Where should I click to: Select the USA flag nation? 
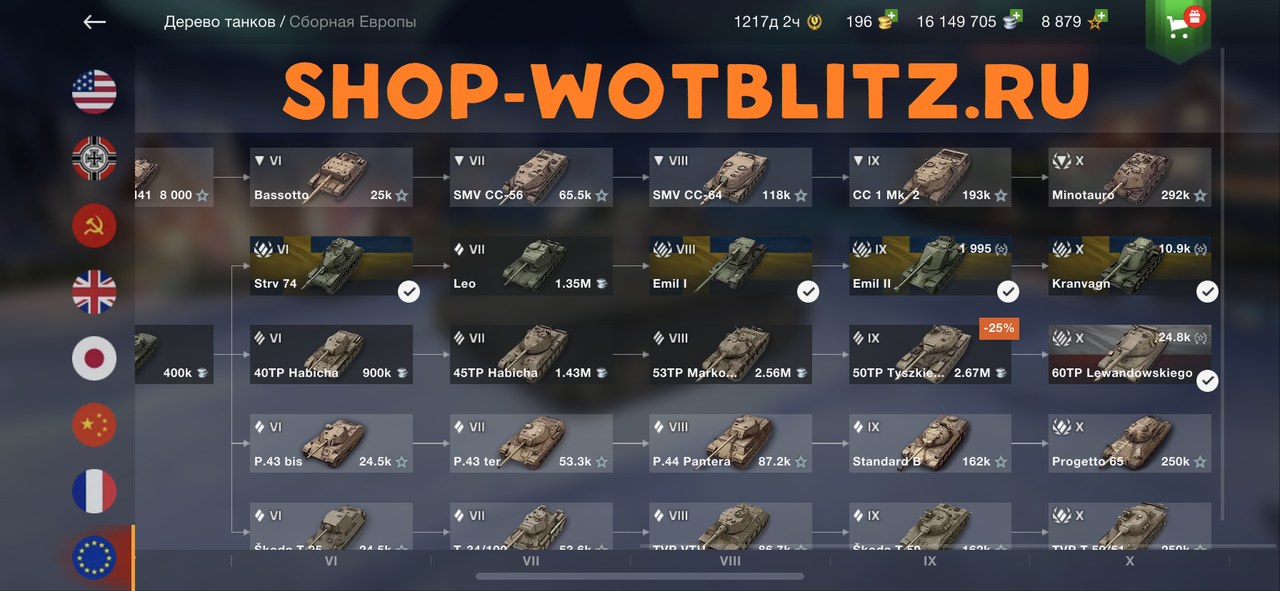coord(94,91)
